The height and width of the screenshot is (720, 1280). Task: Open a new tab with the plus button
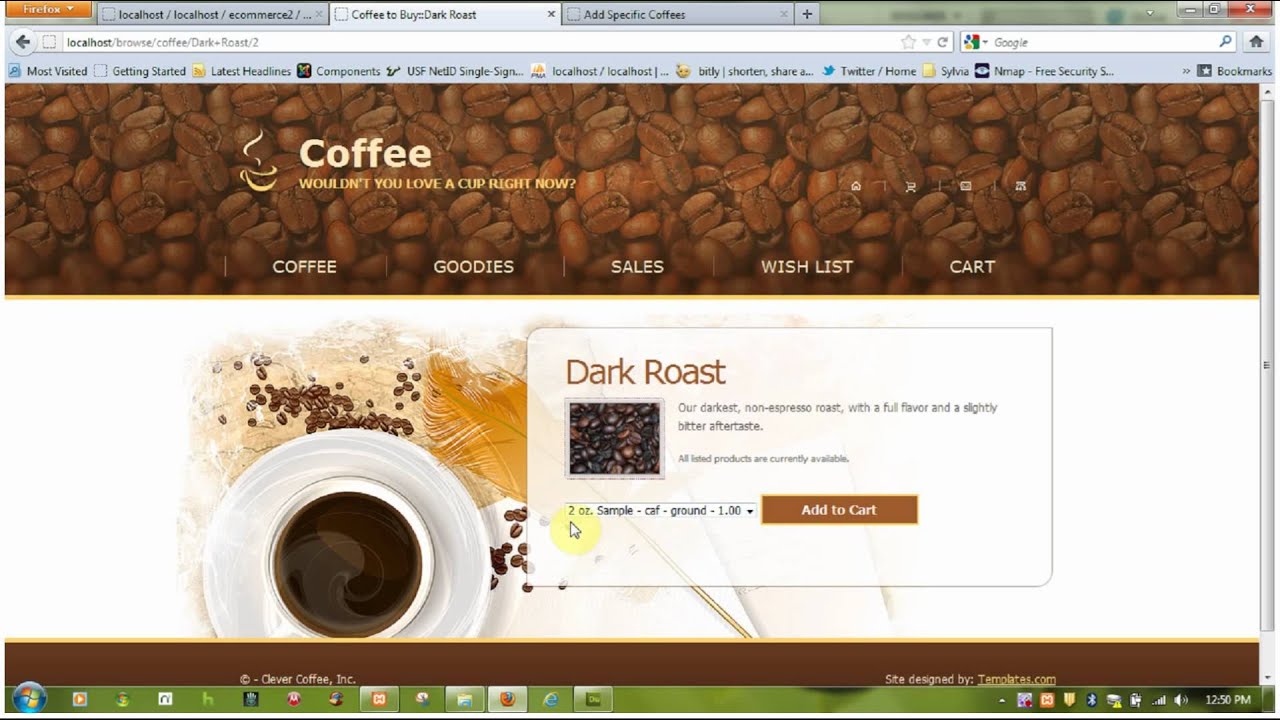[806, 14]
